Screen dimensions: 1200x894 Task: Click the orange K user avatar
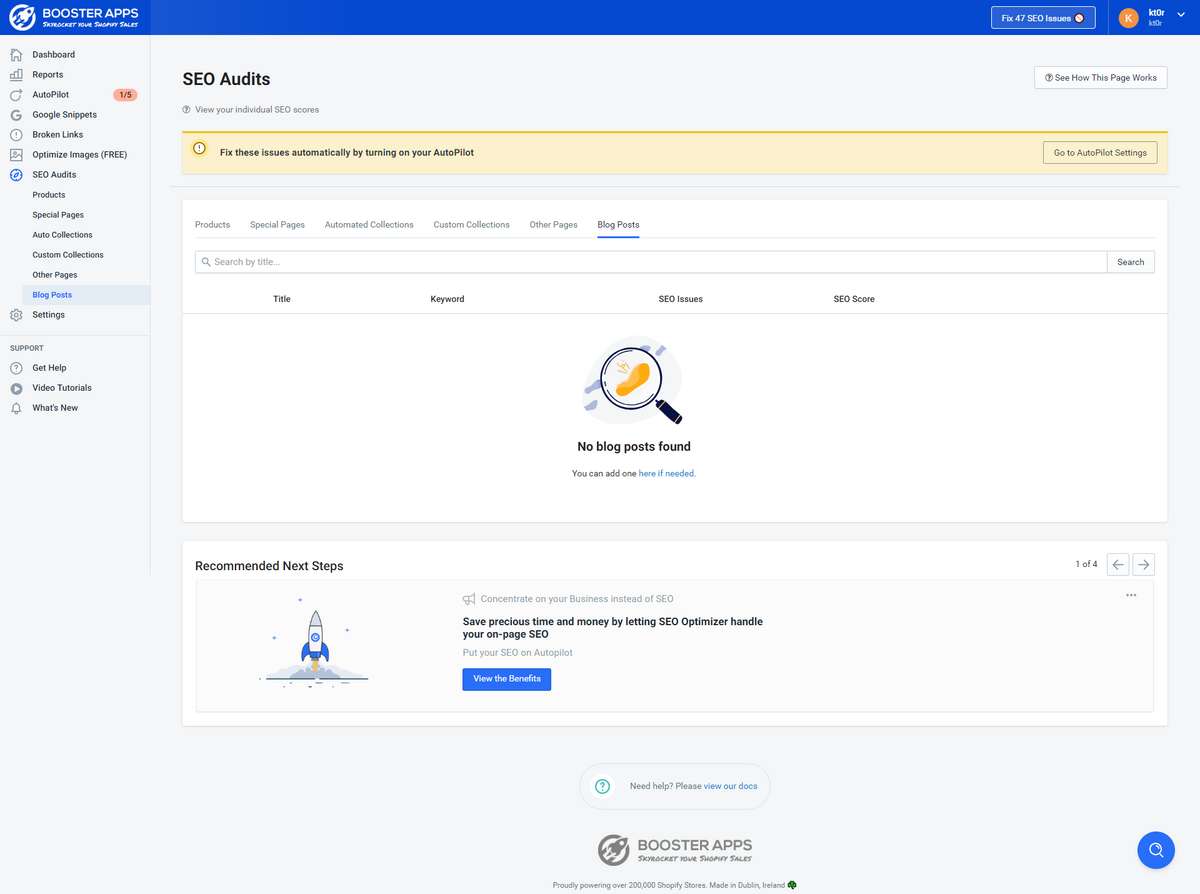1129,18
